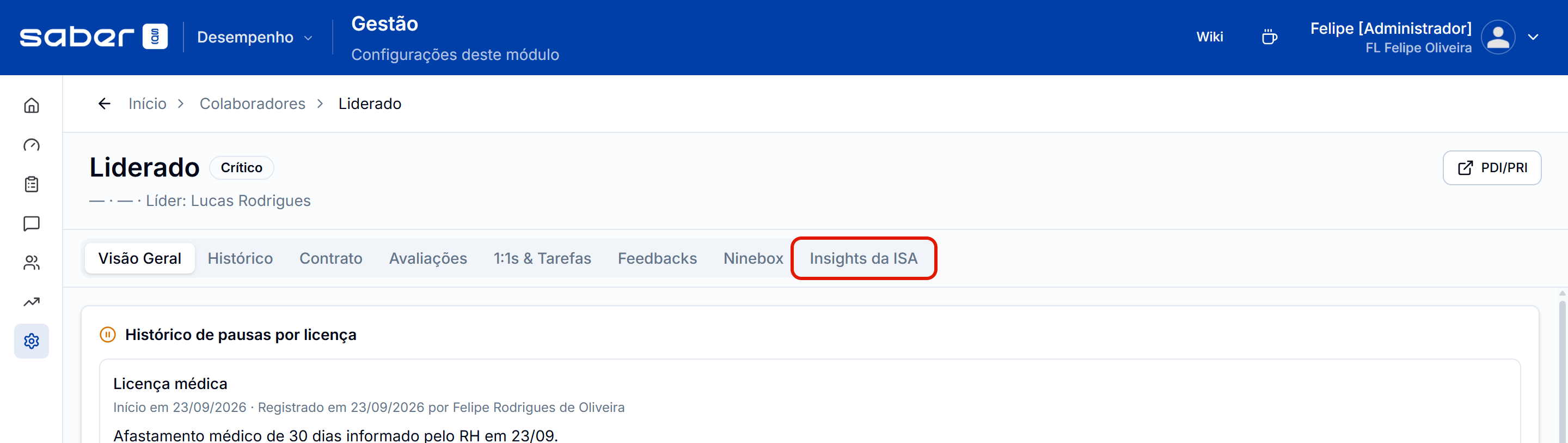Image resolution: width=1568 pixels, height=443 pixels.
Task: Switch to the Visão Geral tab
Action: pos(140,258)
